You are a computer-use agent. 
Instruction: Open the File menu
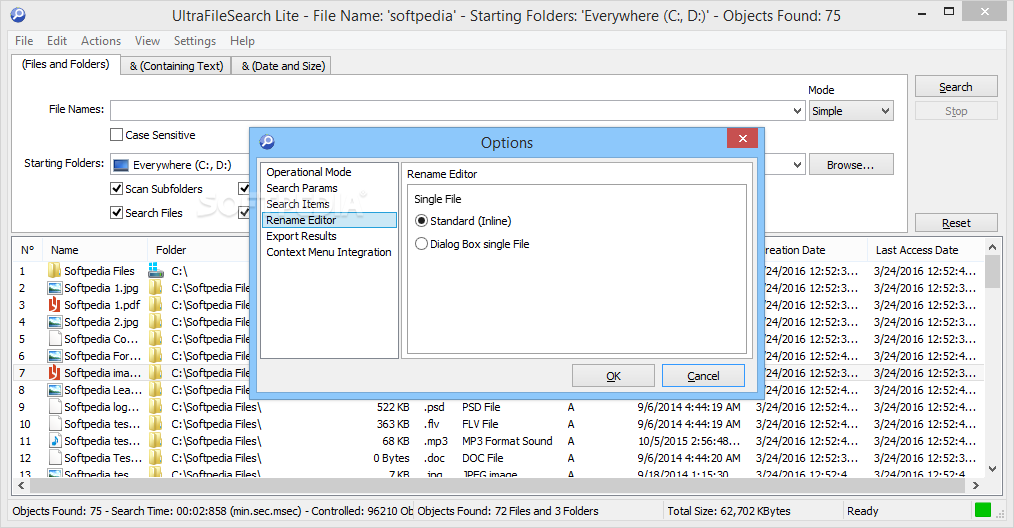[x=24, y=41]
